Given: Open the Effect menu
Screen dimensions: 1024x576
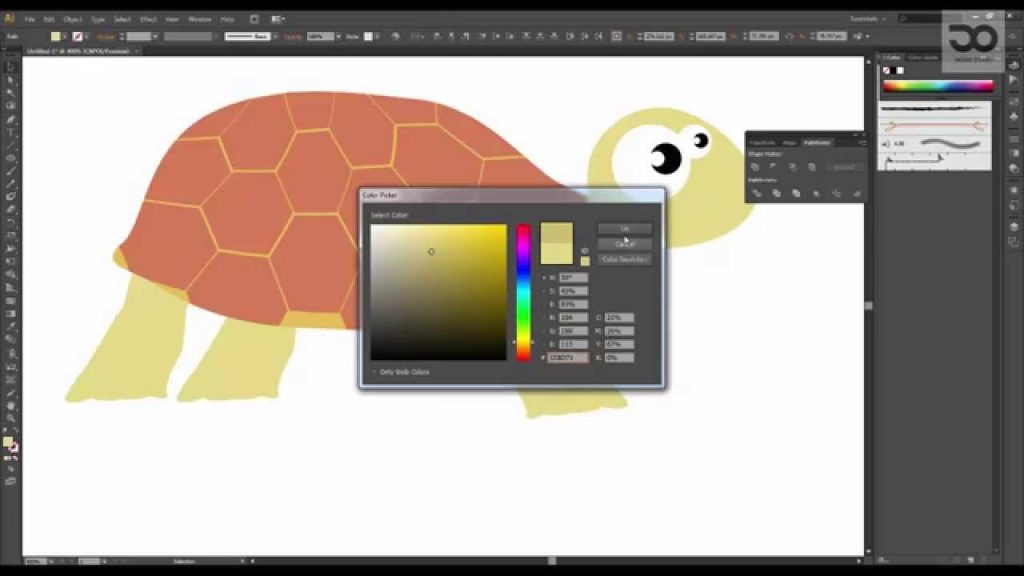Looking at the screenshot, I should pos(148,20).
